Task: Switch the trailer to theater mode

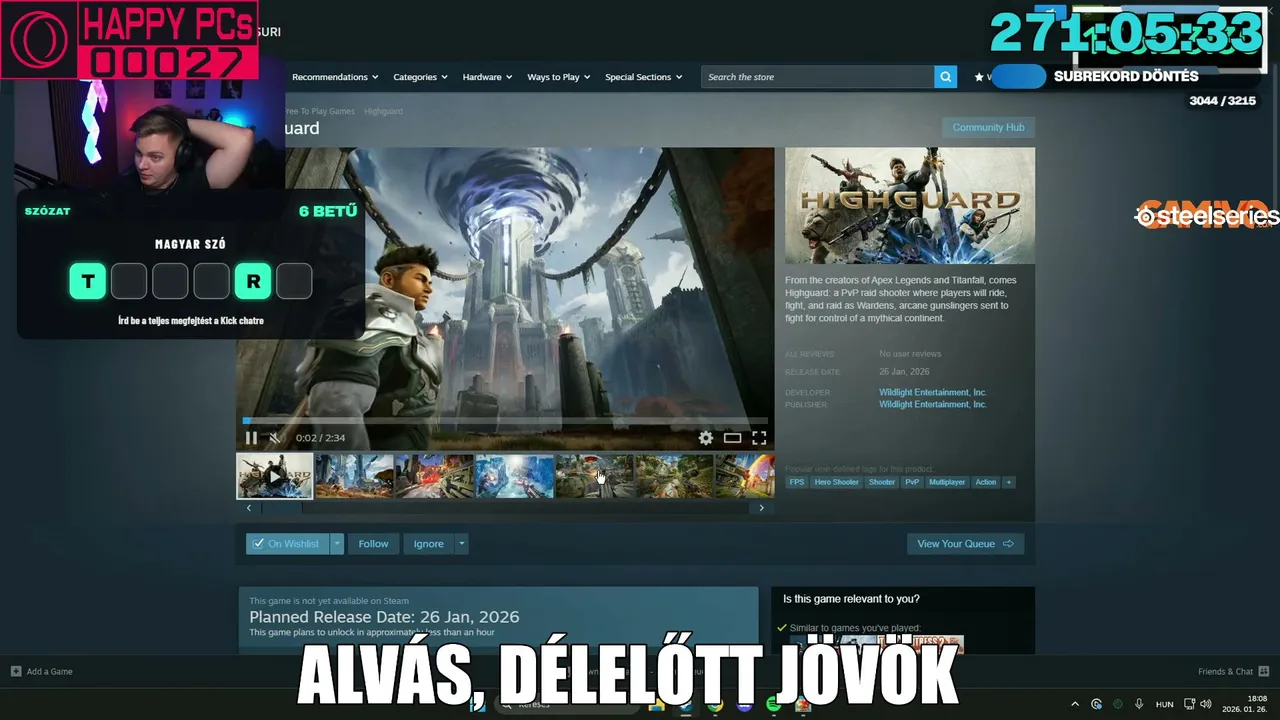Action: [x=733, y=438]
